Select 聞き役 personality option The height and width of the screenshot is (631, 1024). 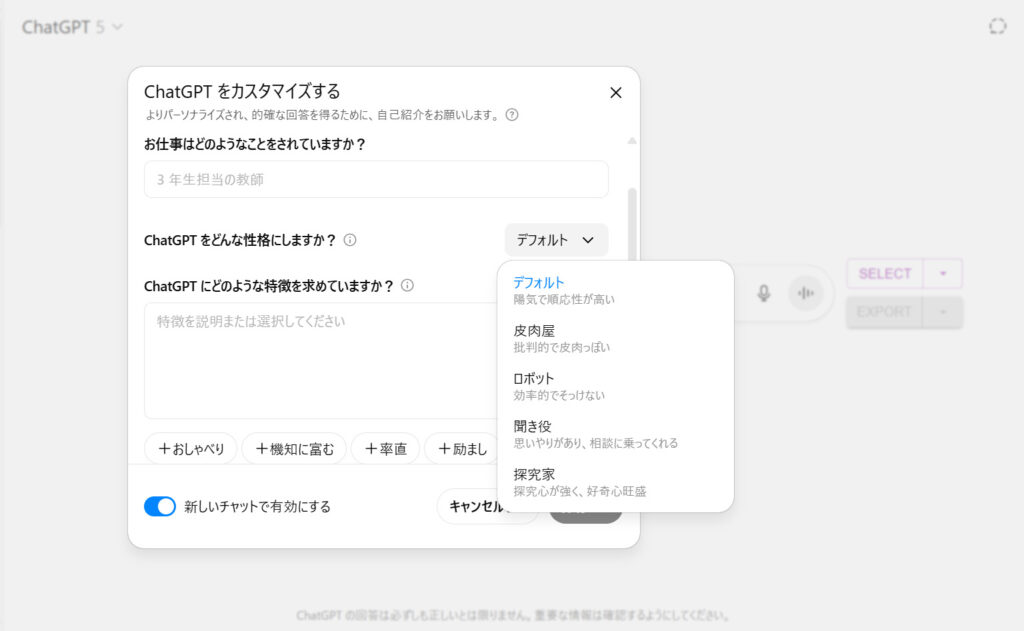(x=615, y=434)
